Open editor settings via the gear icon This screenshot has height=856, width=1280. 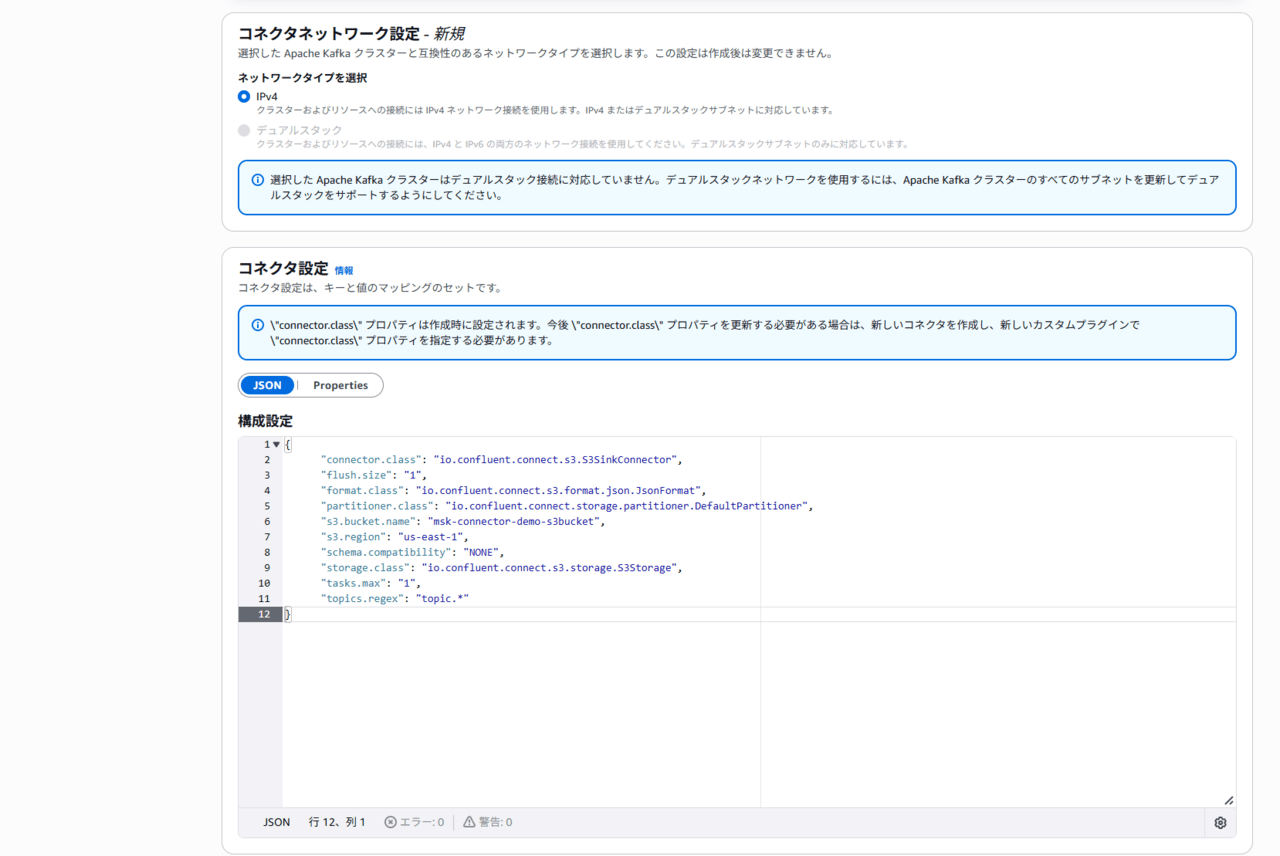[x=1220, y=823]
